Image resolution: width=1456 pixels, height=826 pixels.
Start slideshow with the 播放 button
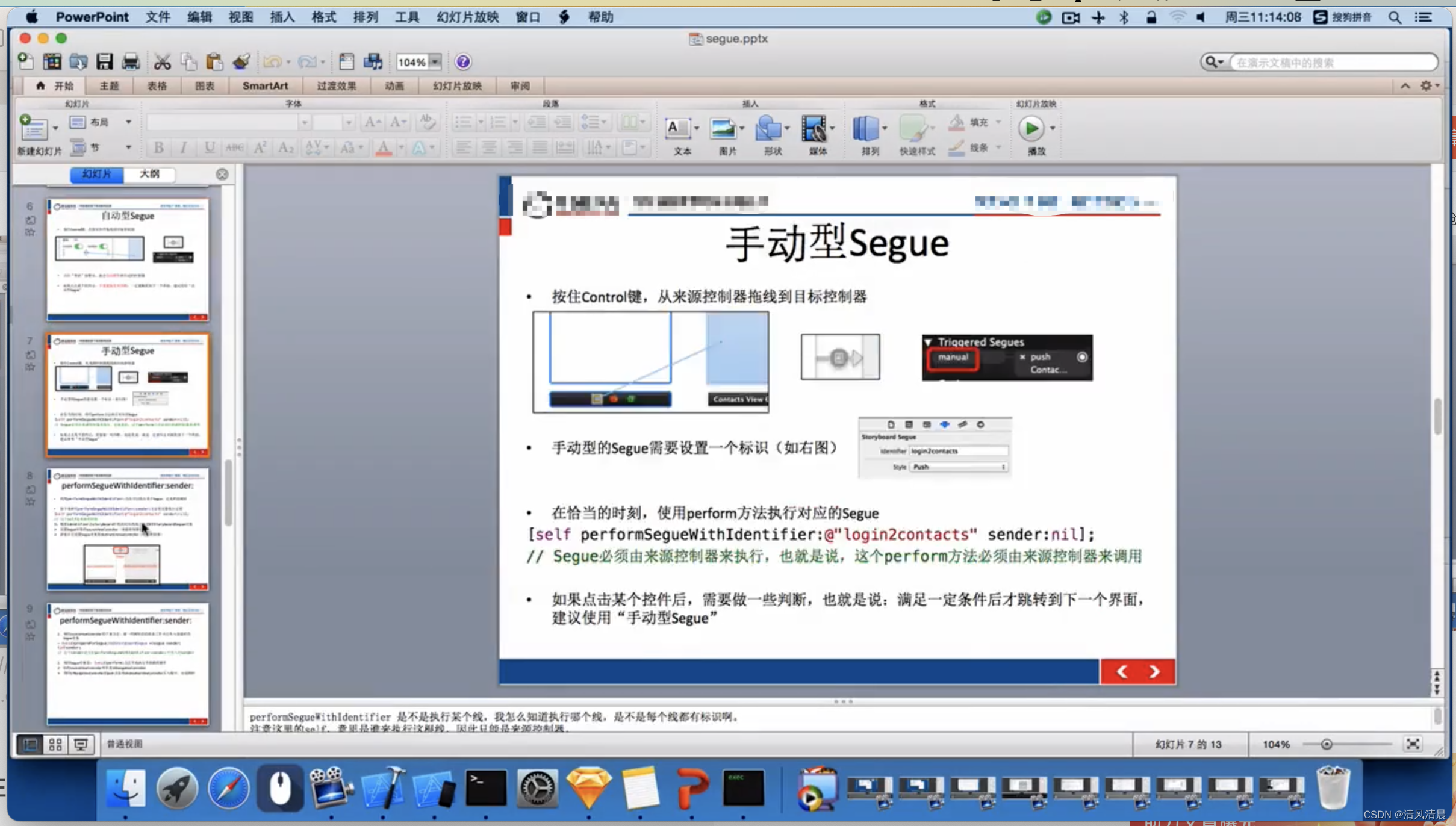(1031, 128)
